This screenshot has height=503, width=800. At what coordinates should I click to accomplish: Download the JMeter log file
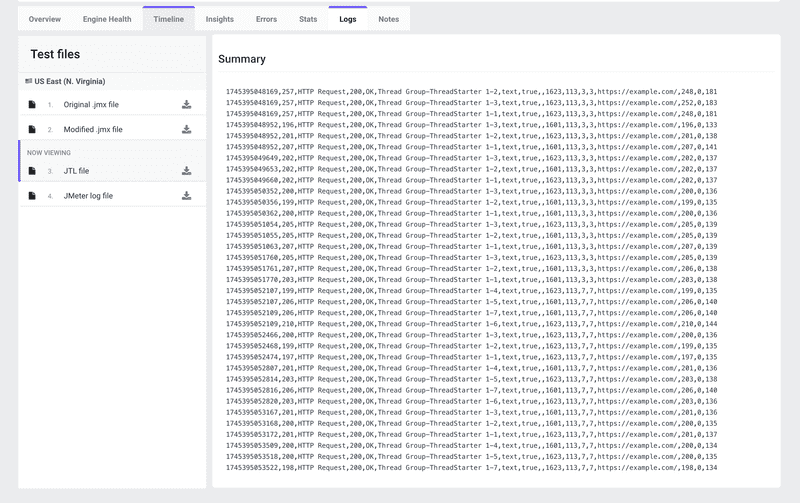(x=186, y=196)
